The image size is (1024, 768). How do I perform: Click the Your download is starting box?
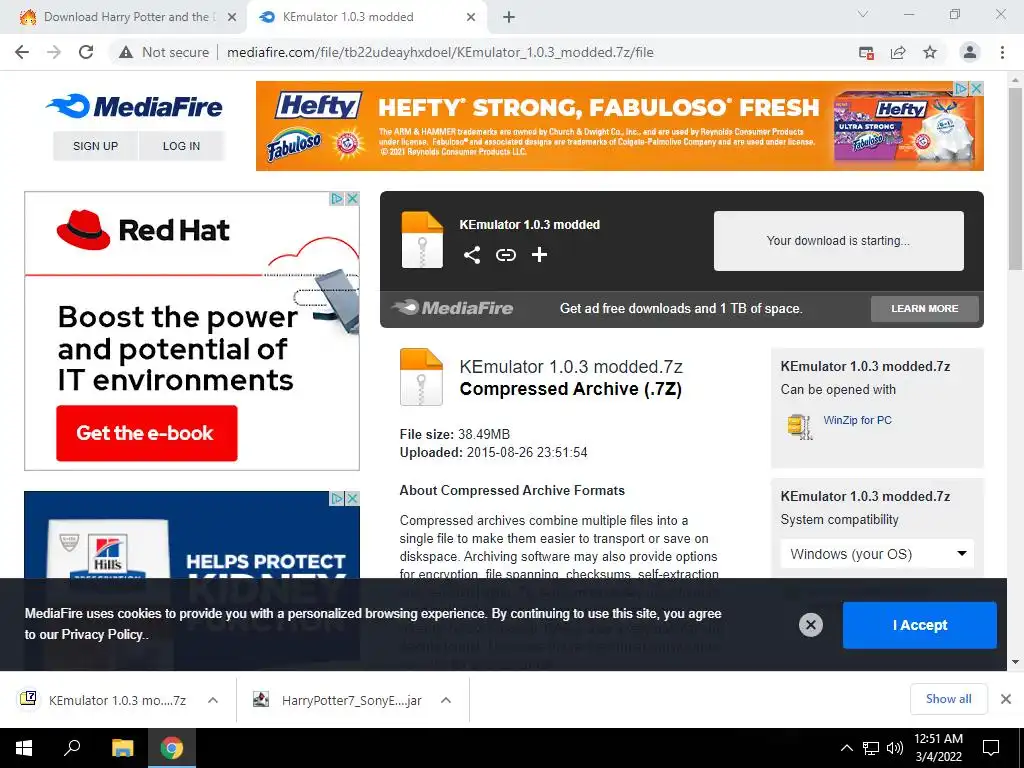839,240
